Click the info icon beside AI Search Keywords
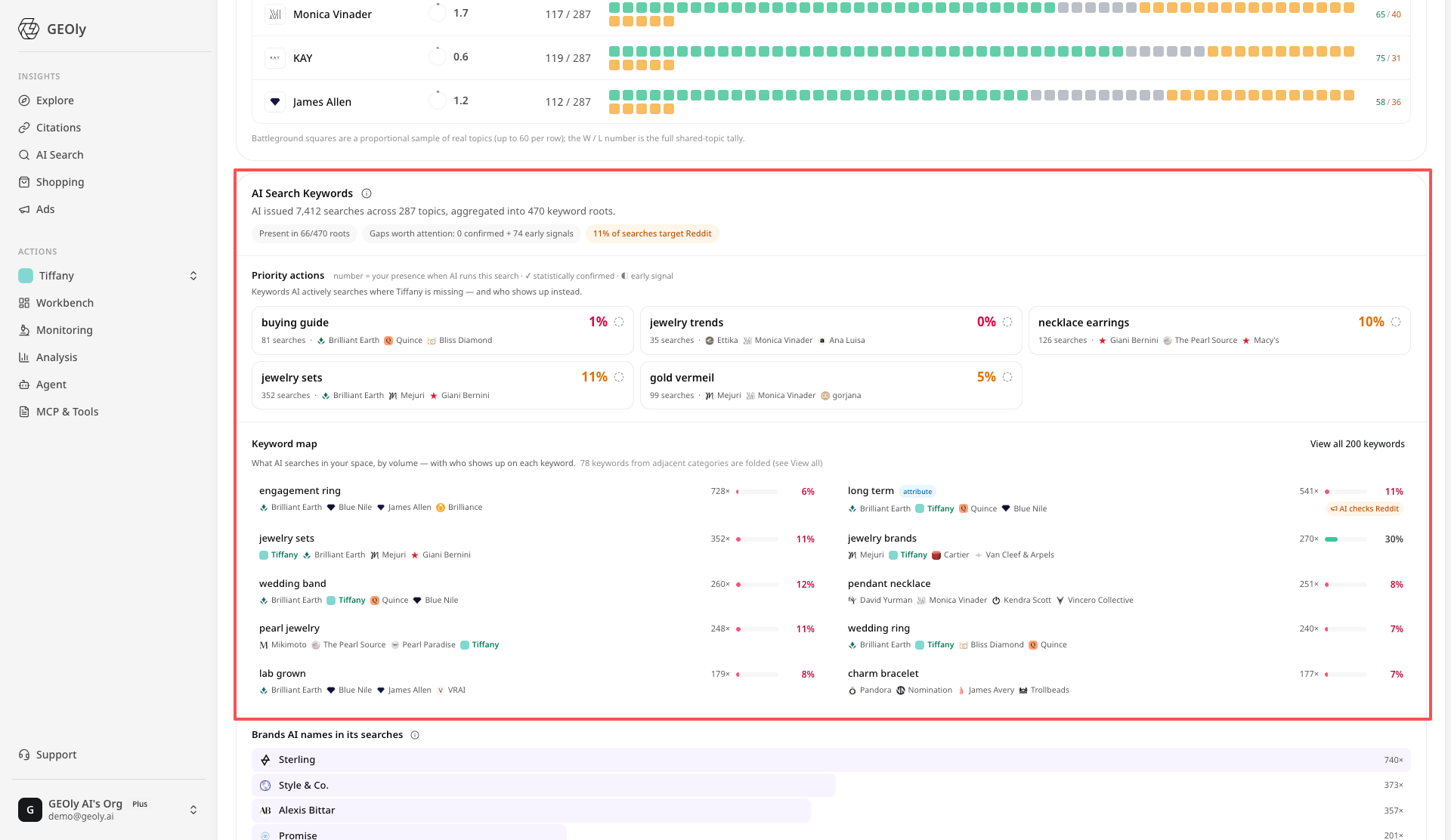Image resolution: width=1451 pixels, height=840 pixels. [367, 193]
